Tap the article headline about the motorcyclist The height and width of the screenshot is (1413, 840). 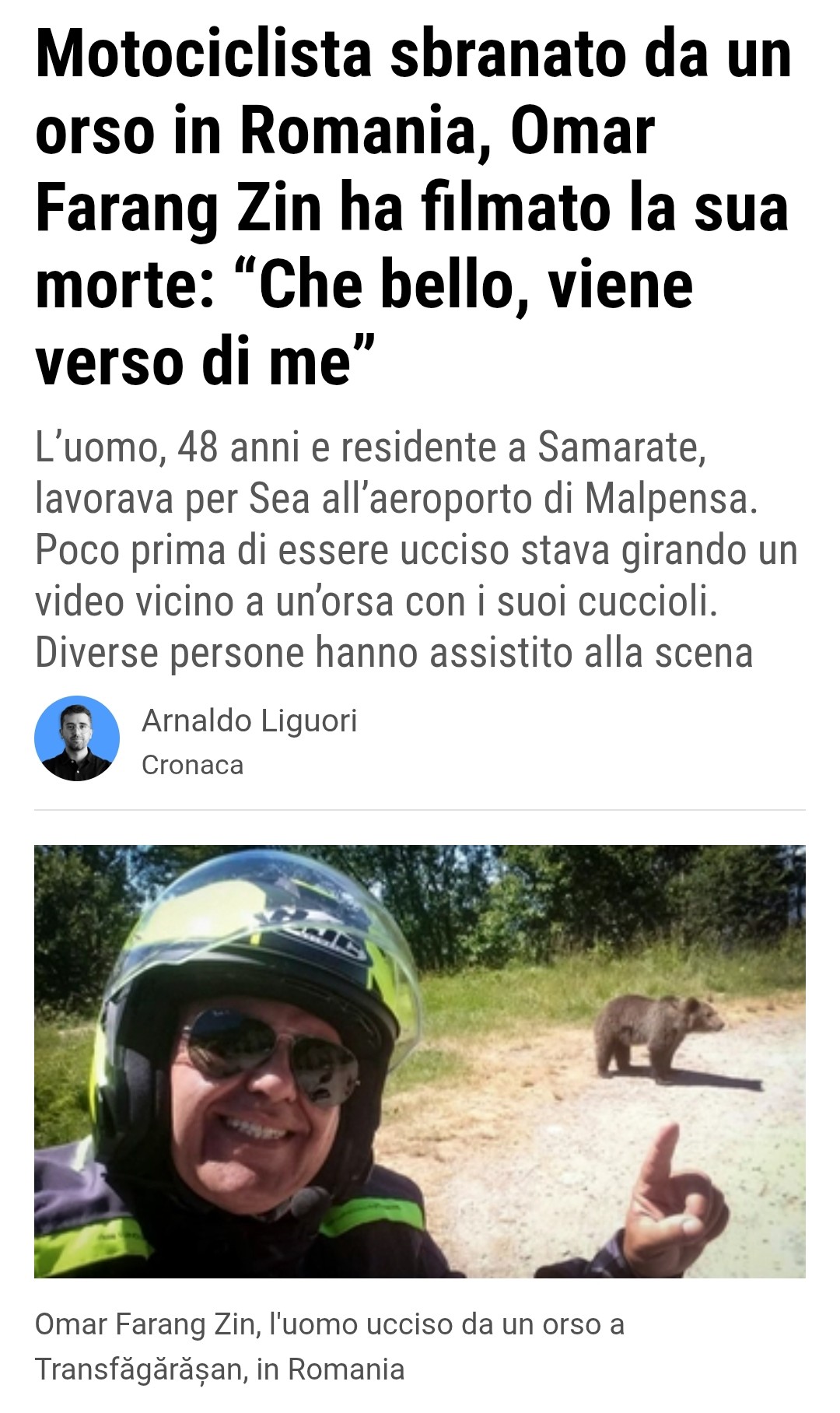point(413,207)
